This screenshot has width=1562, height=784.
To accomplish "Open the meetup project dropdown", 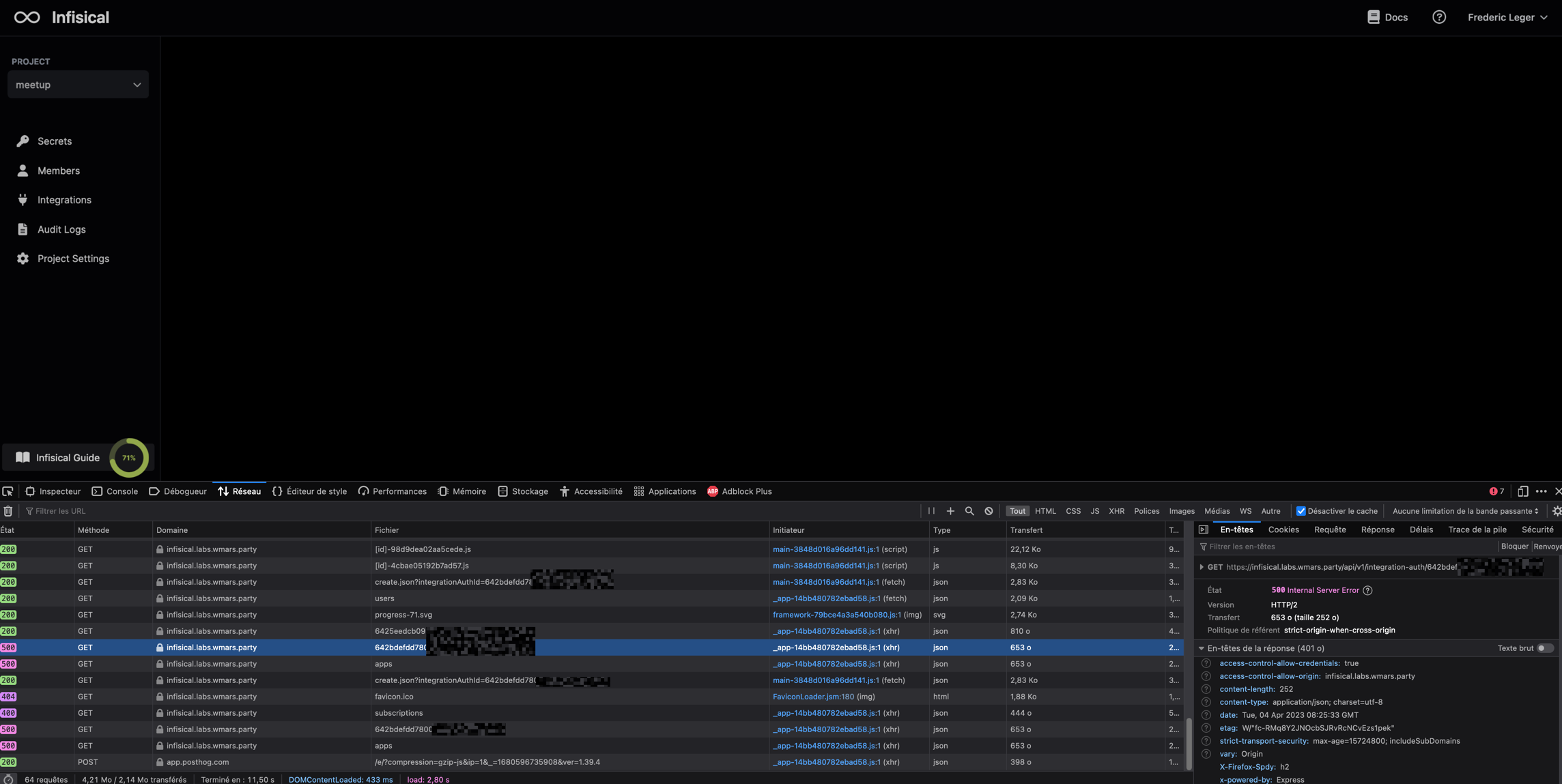I will tap(78, 85).
